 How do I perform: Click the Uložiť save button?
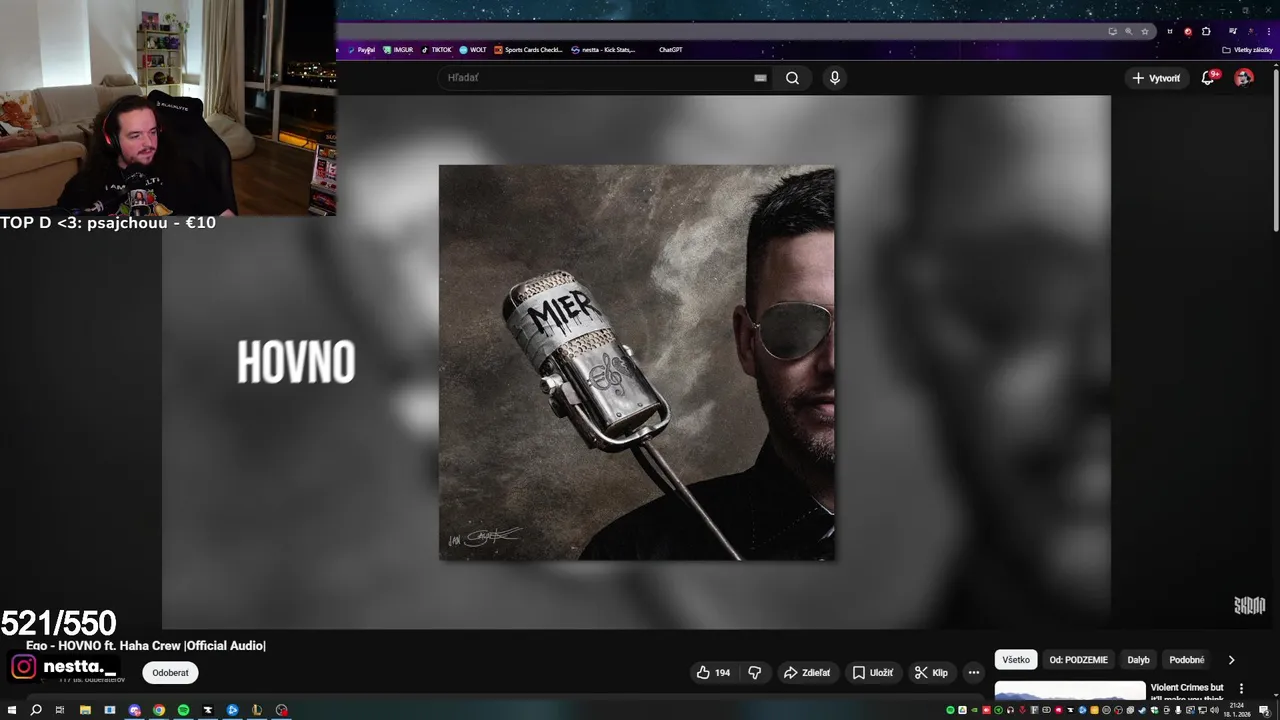(x=872, y=673)
